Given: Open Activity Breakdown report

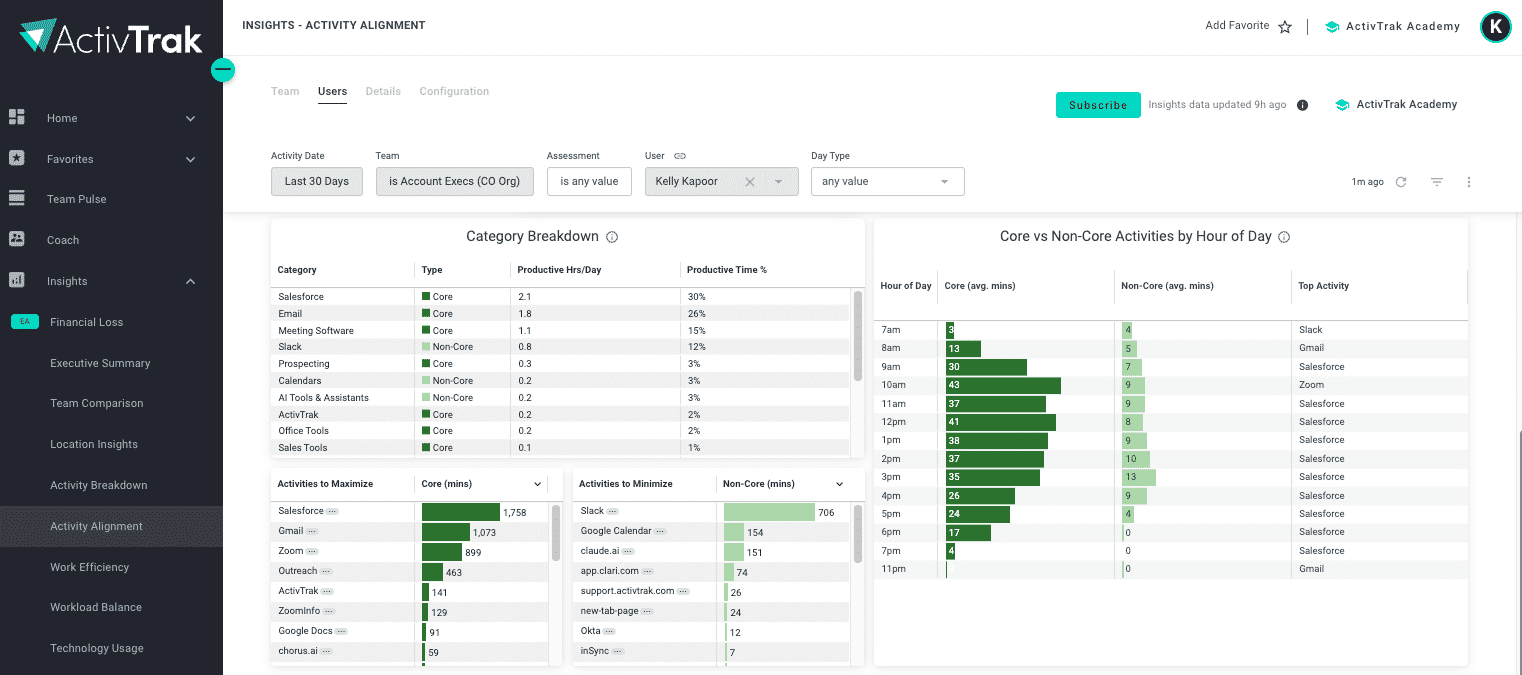Looking at the screenshot, I should tap(99, 485).
